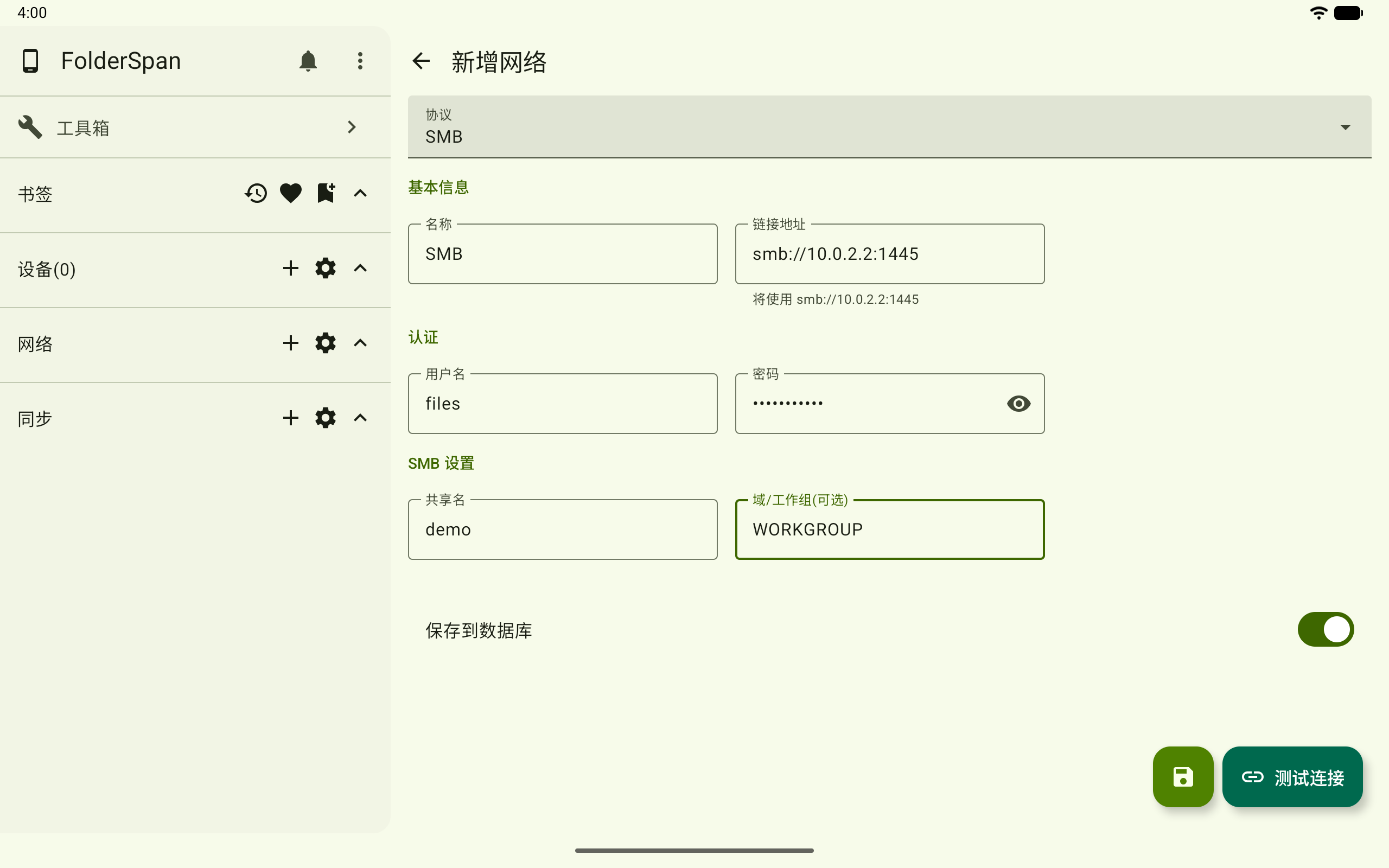Click the 测试连接 button
The width and height of the screenshot is (1389, 868).
click(1292, 777)
